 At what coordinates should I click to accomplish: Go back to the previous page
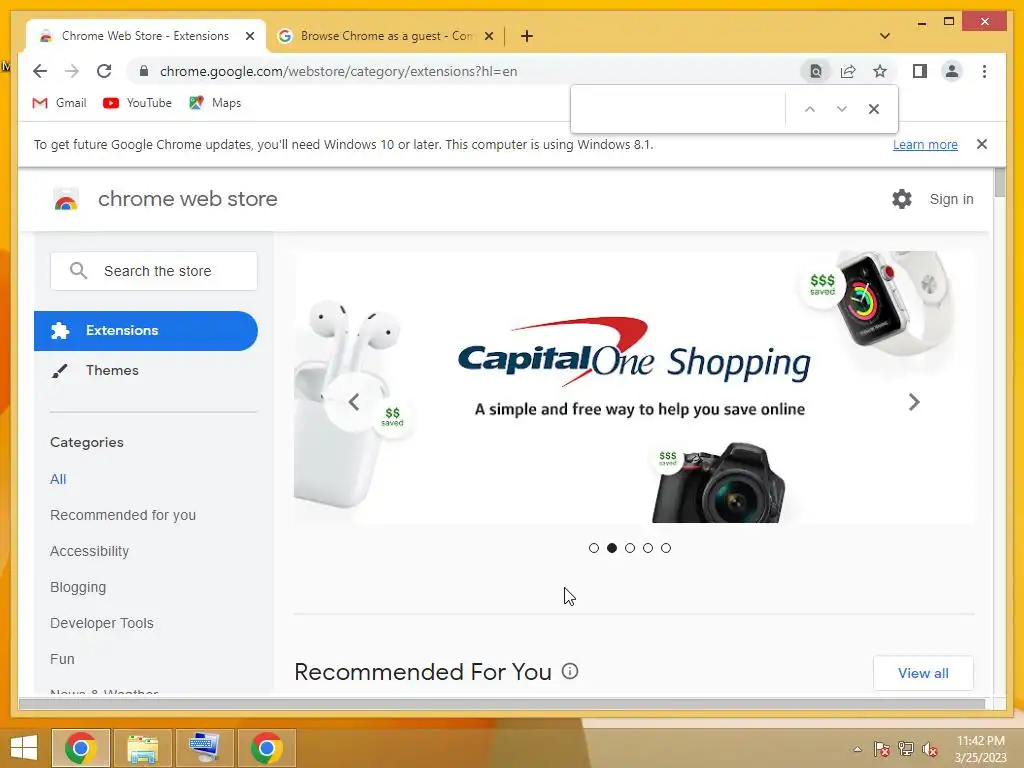point(40,71)
